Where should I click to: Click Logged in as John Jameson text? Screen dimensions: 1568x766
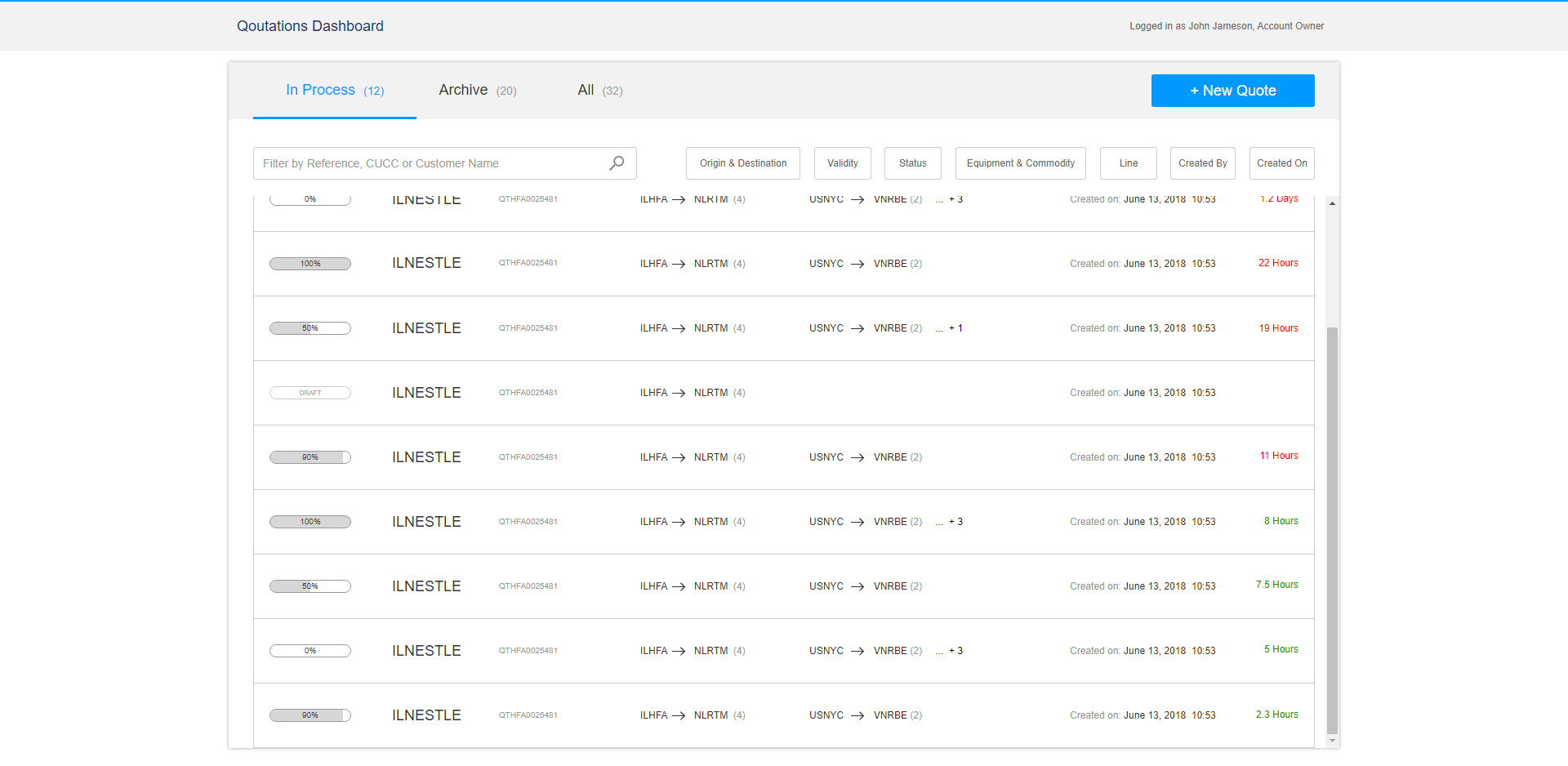[x=1227, y=26]
